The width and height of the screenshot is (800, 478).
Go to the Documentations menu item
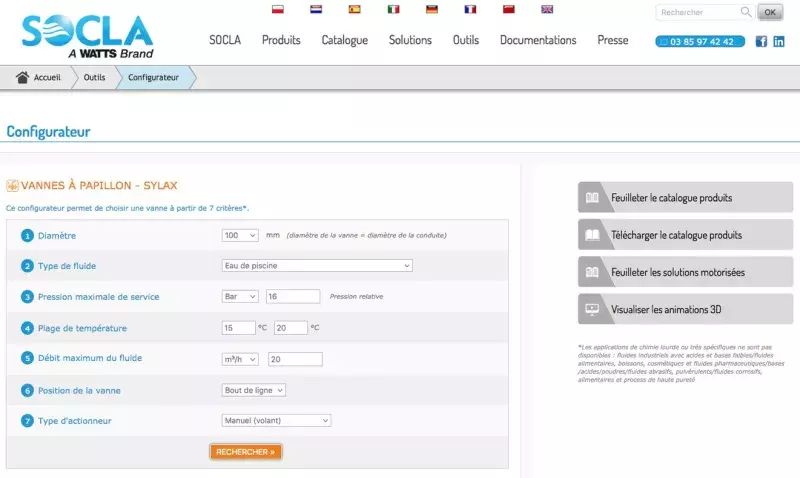[538, 41]
